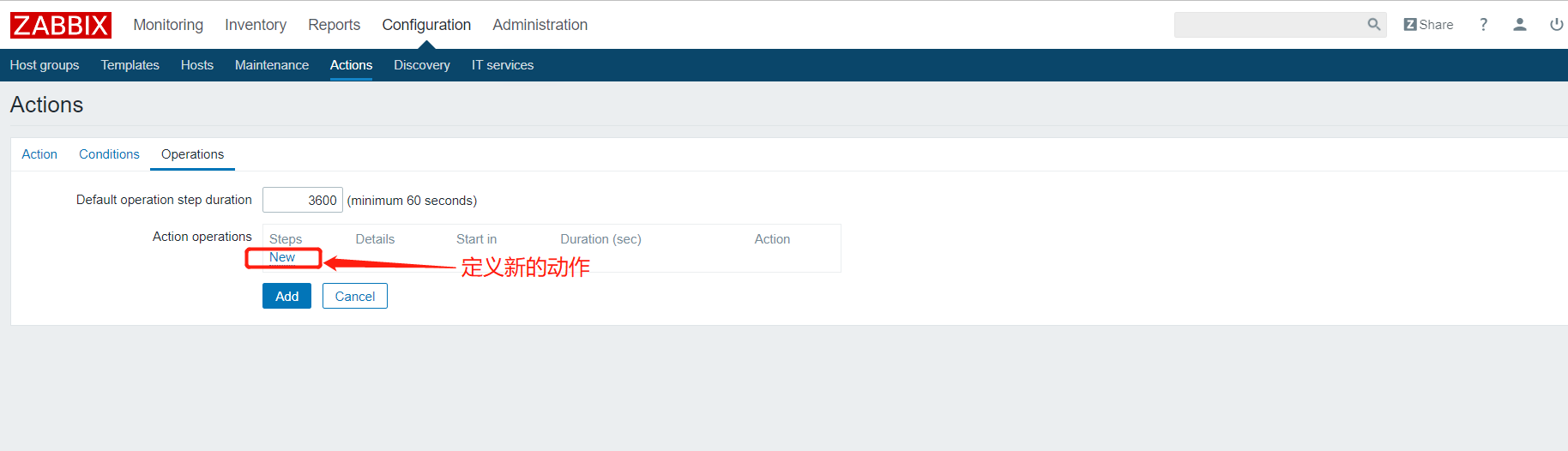Open the Administration menu
The height and width of the screenshot is (451, 1568).
540,25
